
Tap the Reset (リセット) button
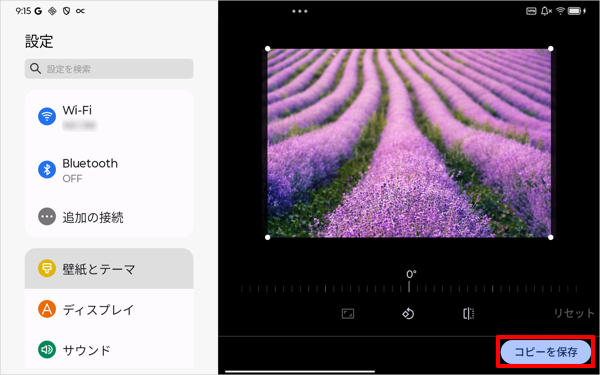click(574, 313)
